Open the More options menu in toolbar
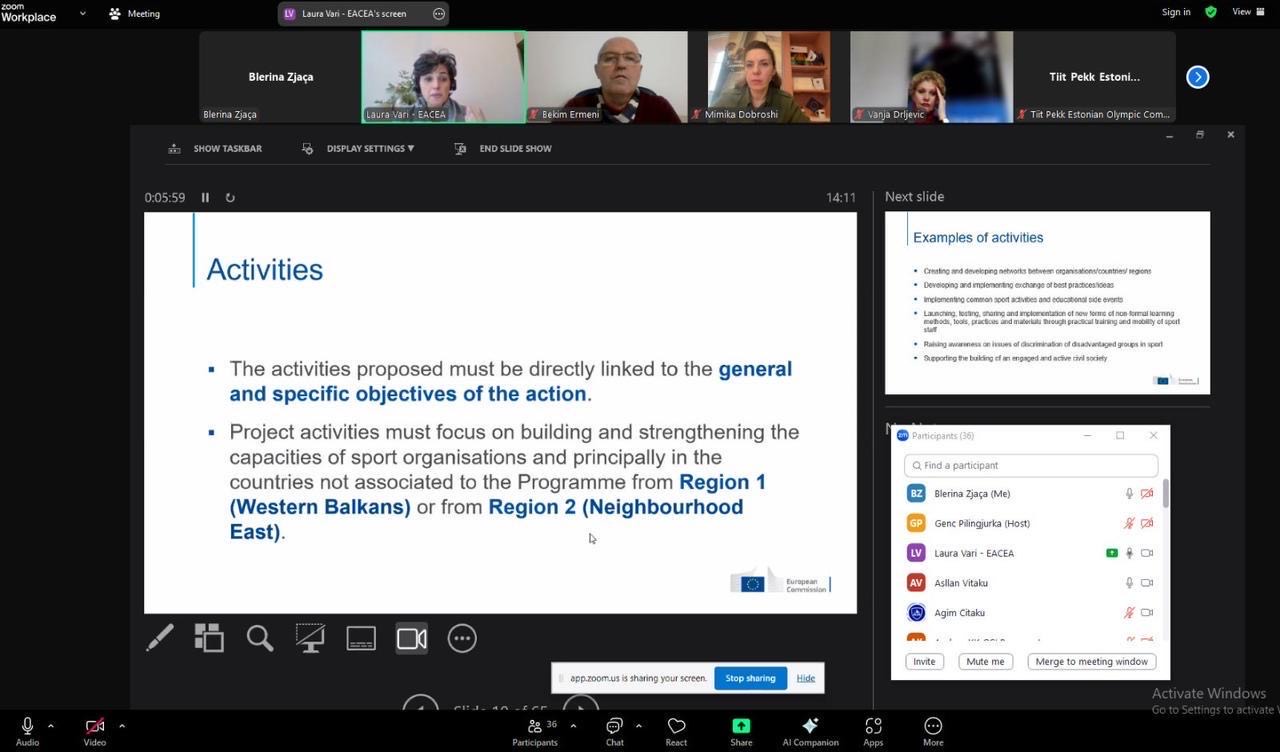 point(933,731)
